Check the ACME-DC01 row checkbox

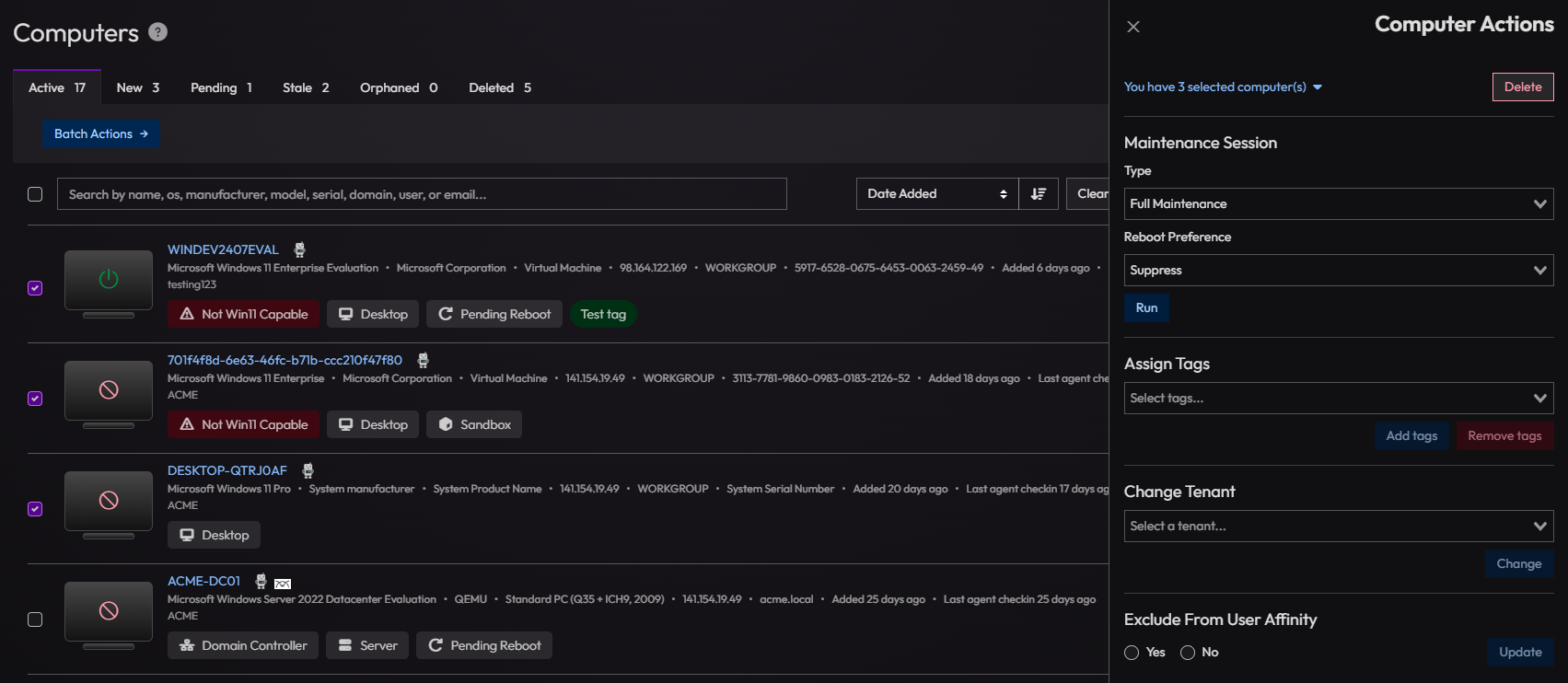pos(35,619)
